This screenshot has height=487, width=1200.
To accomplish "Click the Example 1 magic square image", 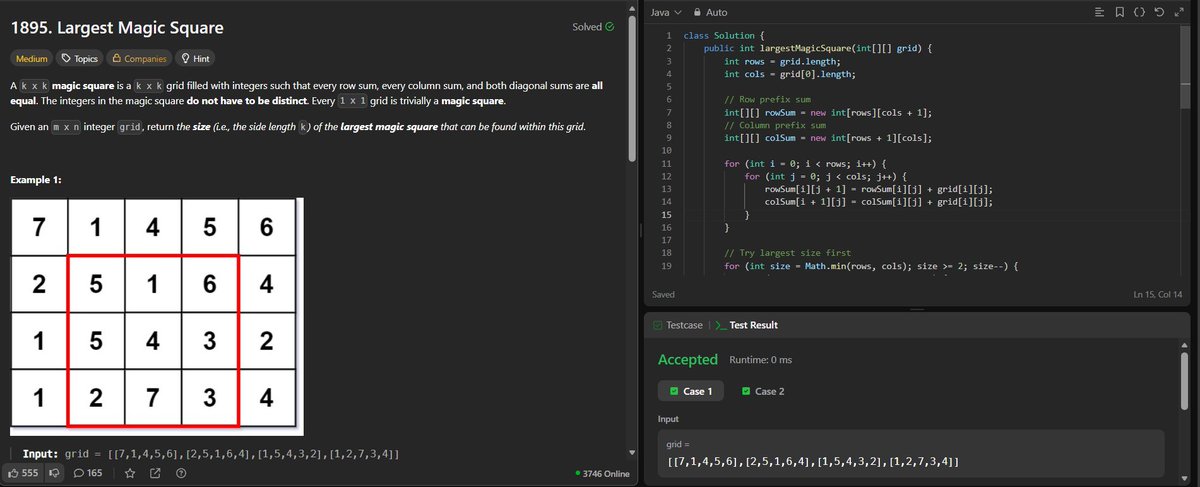I will (x=156, y=315).
